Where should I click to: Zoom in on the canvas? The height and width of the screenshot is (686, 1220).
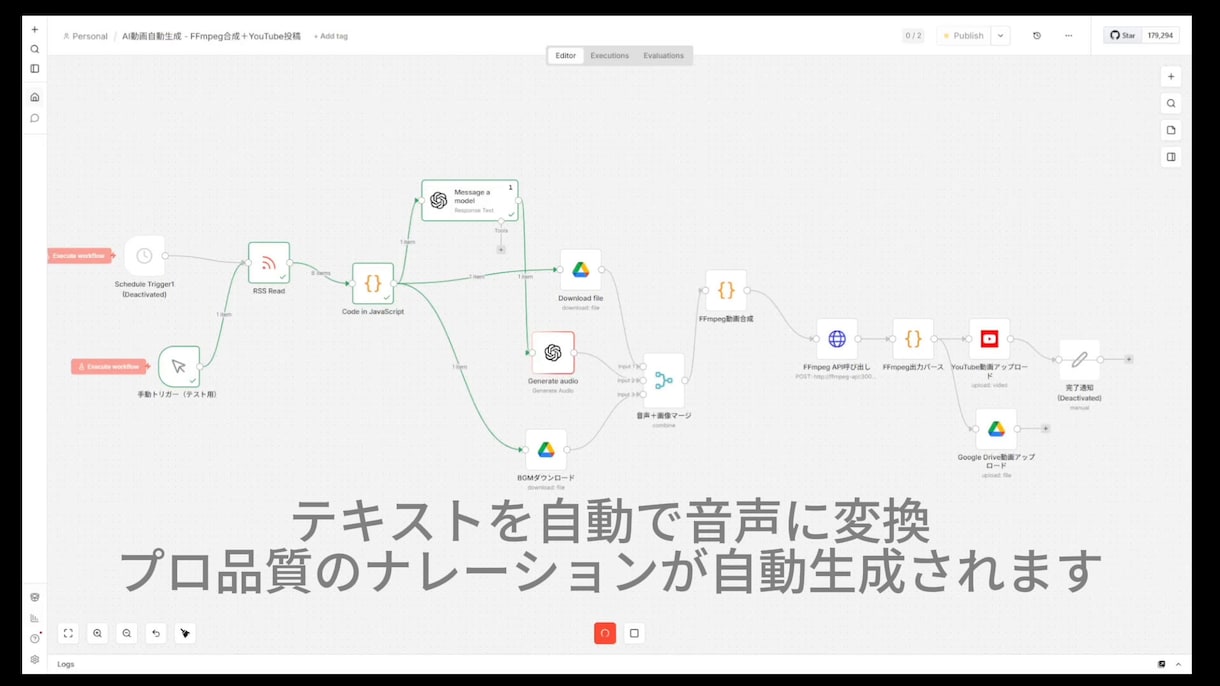click(x=97, y=633)
